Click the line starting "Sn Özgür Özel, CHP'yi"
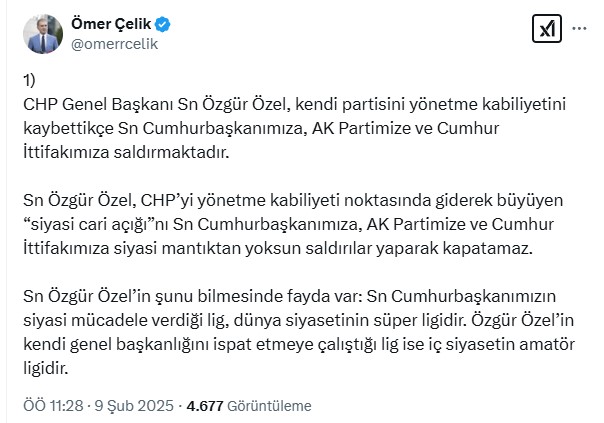This screenshot has width=604, height=423. [293, 200]
